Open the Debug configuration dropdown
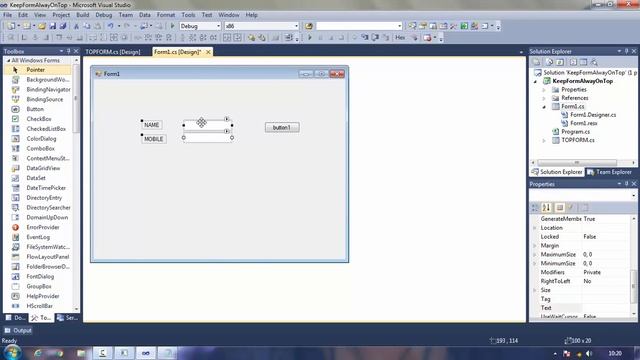 pyautogui.click(x=218, y=26)
